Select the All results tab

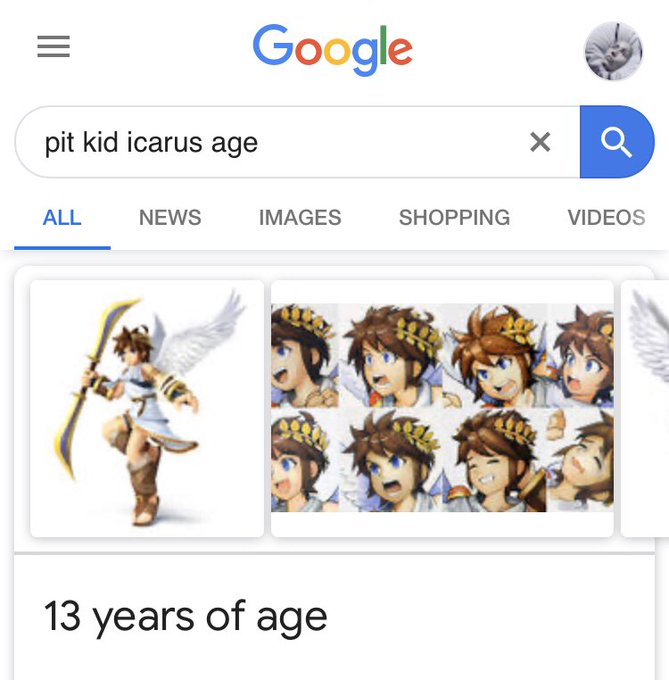pyautogui.click(x=62, y=217)
